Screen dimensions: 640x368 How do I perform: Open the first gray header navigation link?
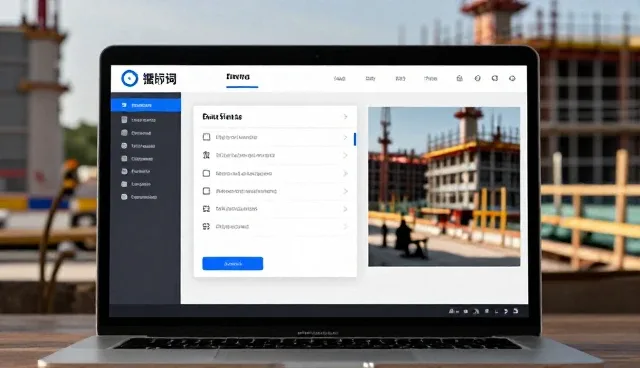(x=340, y=78)
